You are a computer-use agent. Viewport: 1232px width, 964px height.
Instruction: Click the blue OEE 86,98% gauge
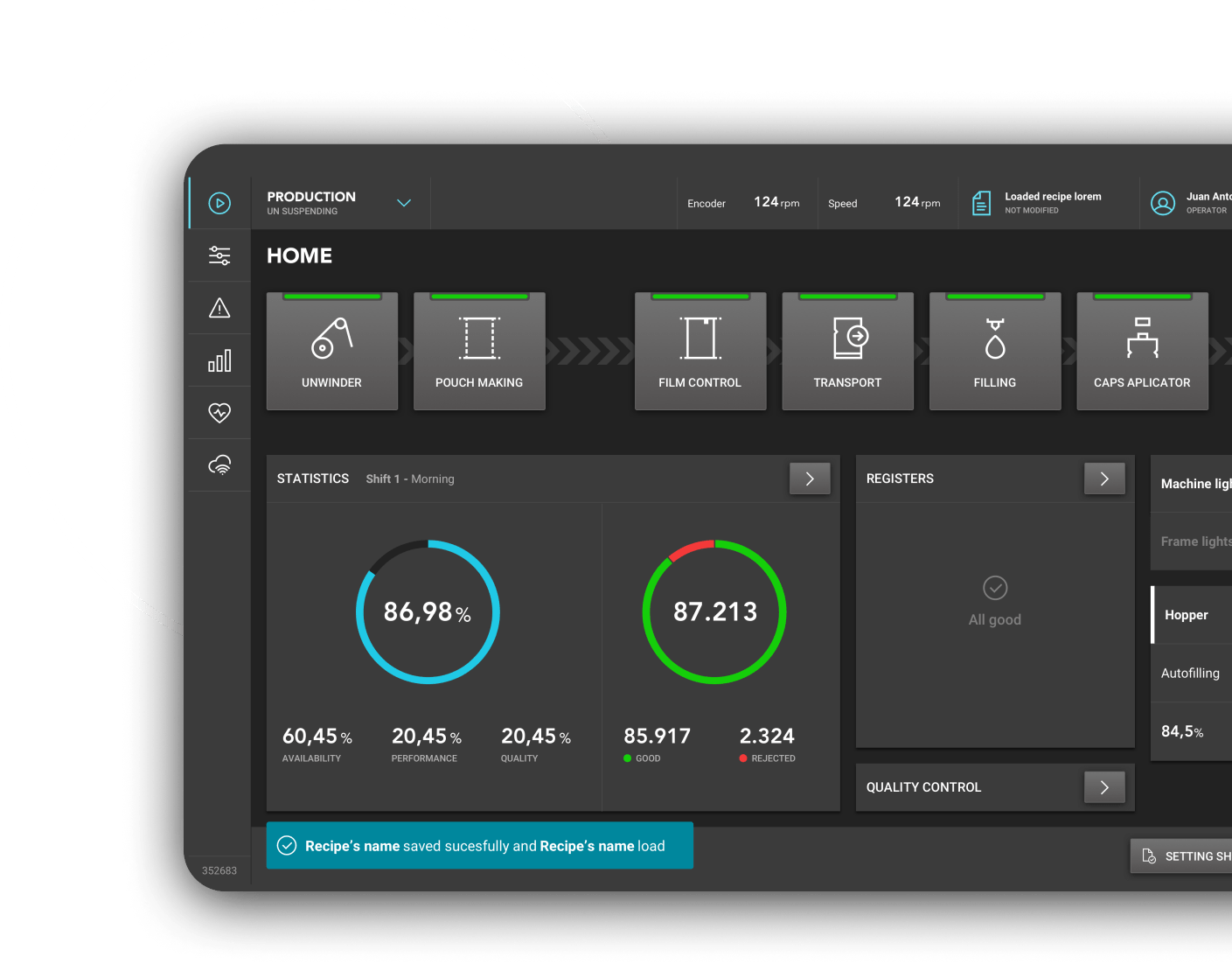(x=428, y=611)
